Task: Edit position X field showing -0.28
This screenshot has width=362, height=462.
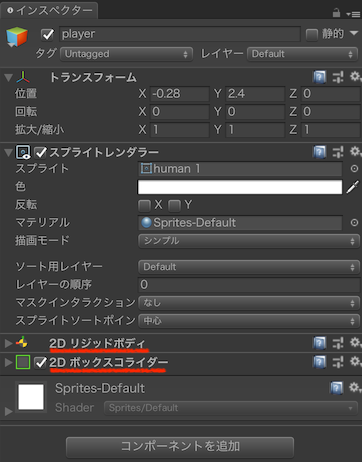Action: click(180, 94)
